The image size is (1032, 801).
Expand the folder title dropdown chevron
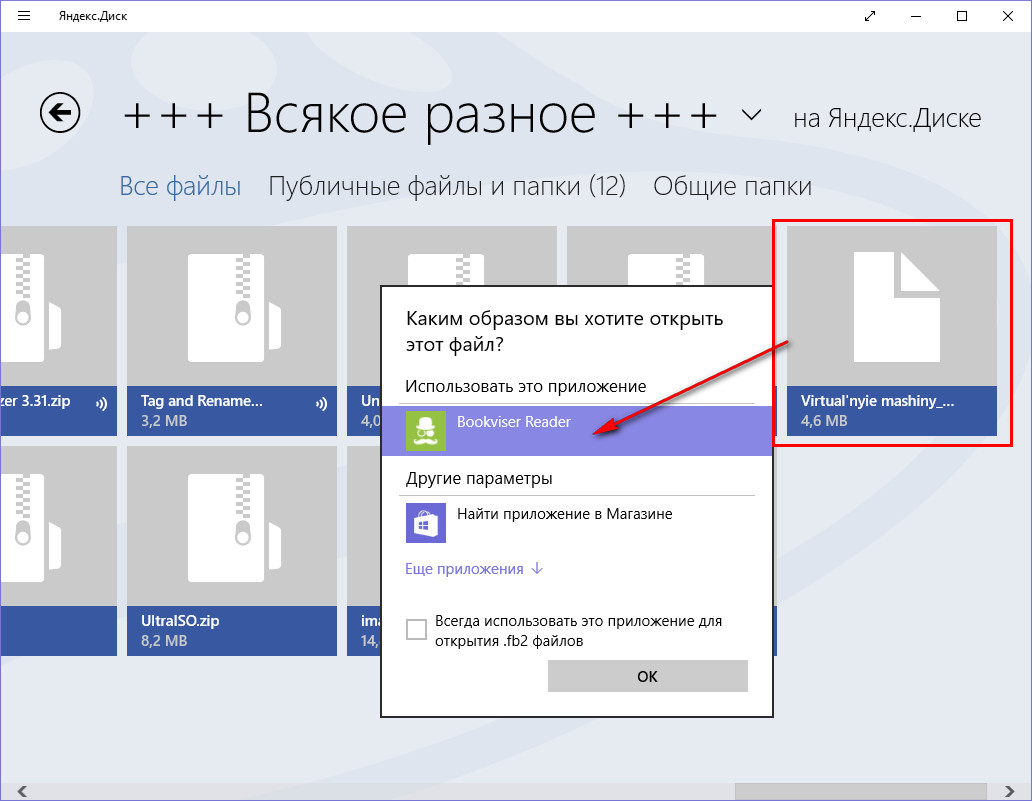(x=751, y=115)
